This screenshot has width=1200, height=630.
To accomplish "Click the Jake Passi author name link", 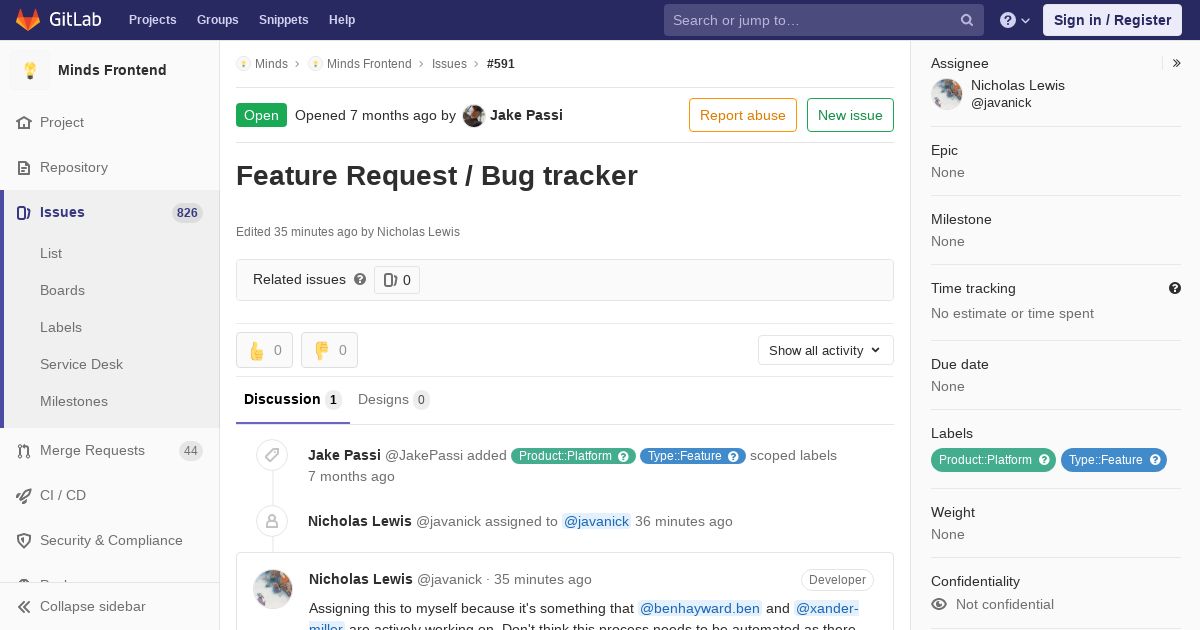I will click(526, 115).
